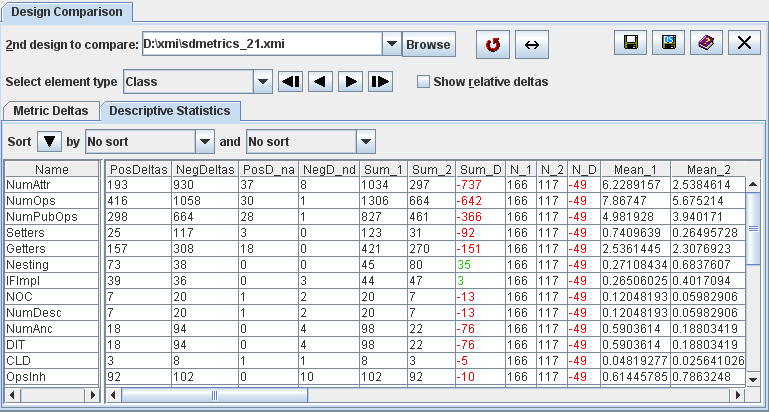This screenshot has height=412, width=769.
Task: Click right arrow of Name column scrollbar
Action: (92, 395)
